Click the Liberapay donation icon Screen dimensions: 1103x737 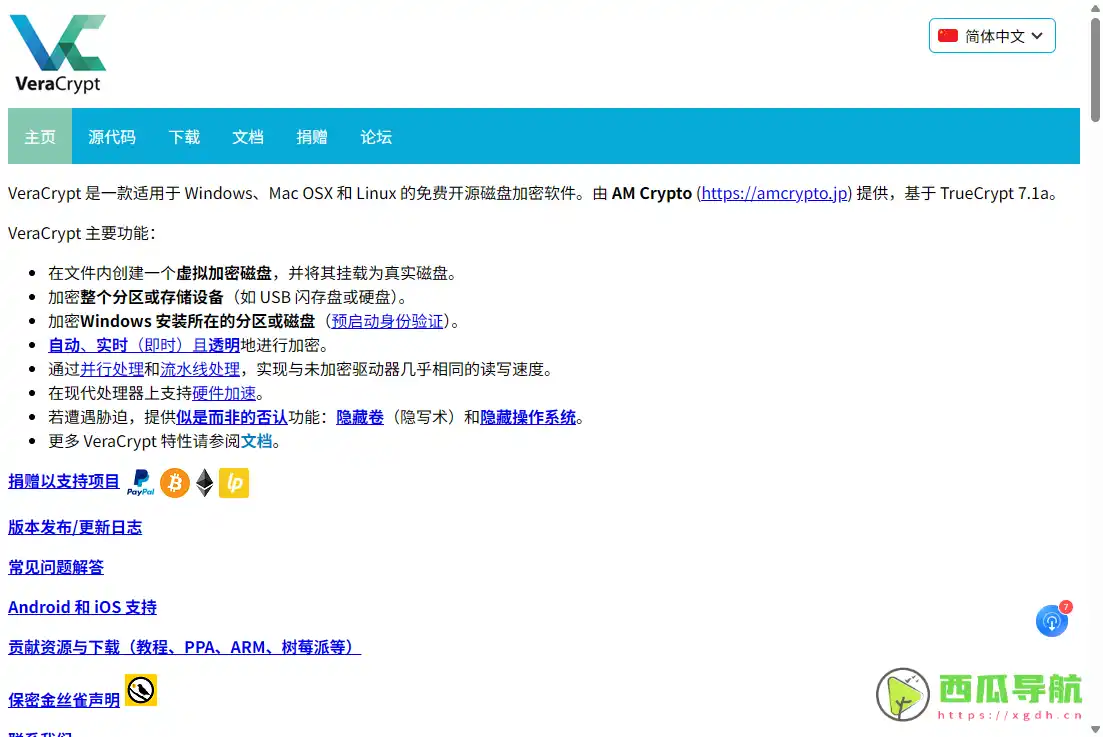pos(234,483)
